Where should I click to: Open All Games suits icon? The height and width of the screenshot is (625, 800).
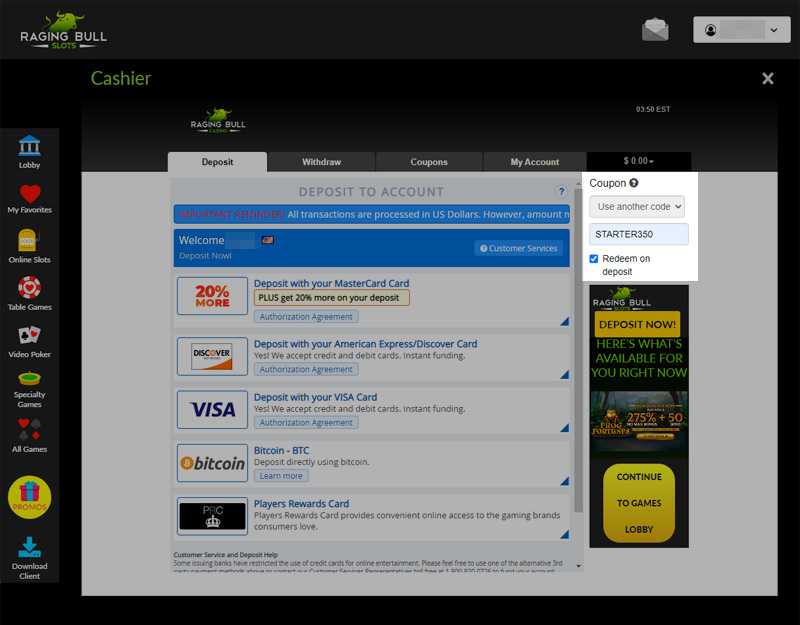tap(29, 430)
